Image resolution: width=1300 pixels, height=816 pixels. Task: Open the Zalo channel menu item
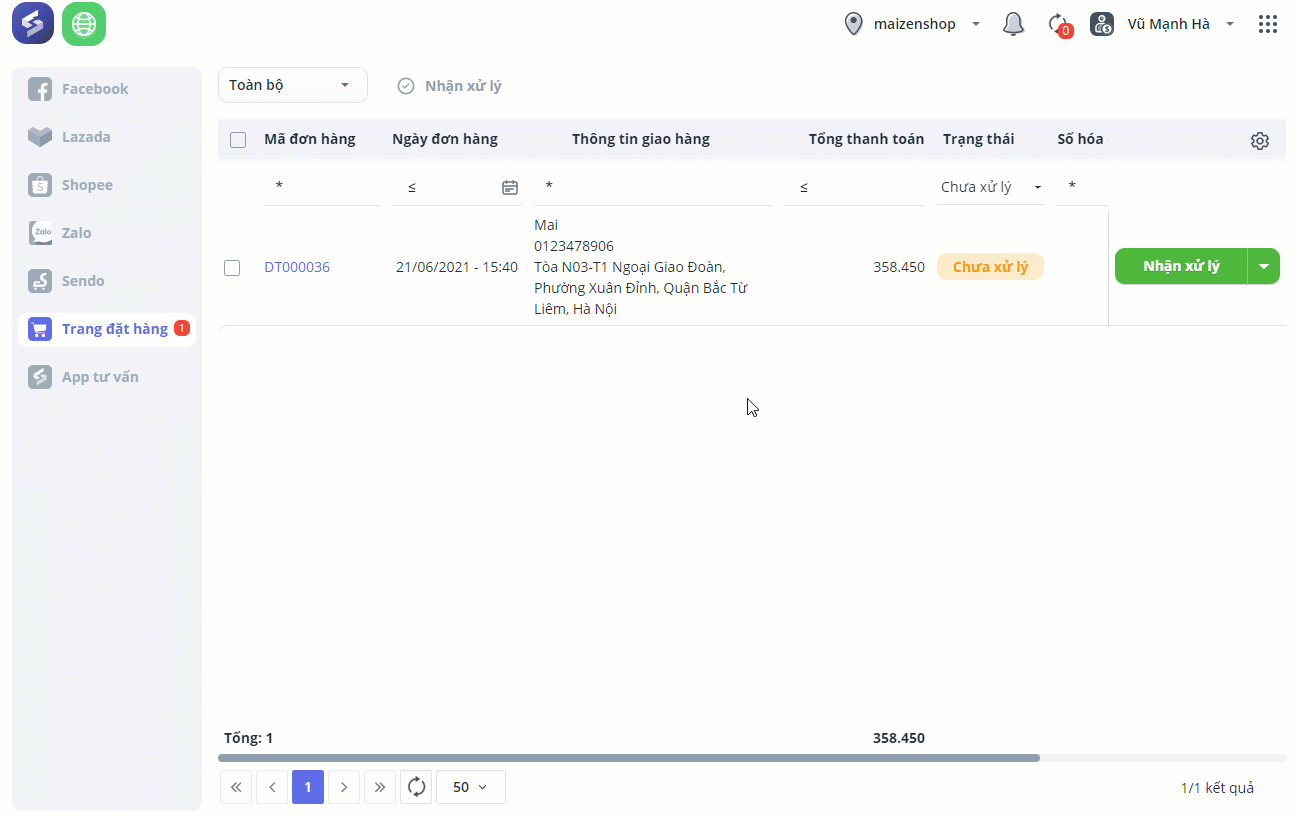107,233
